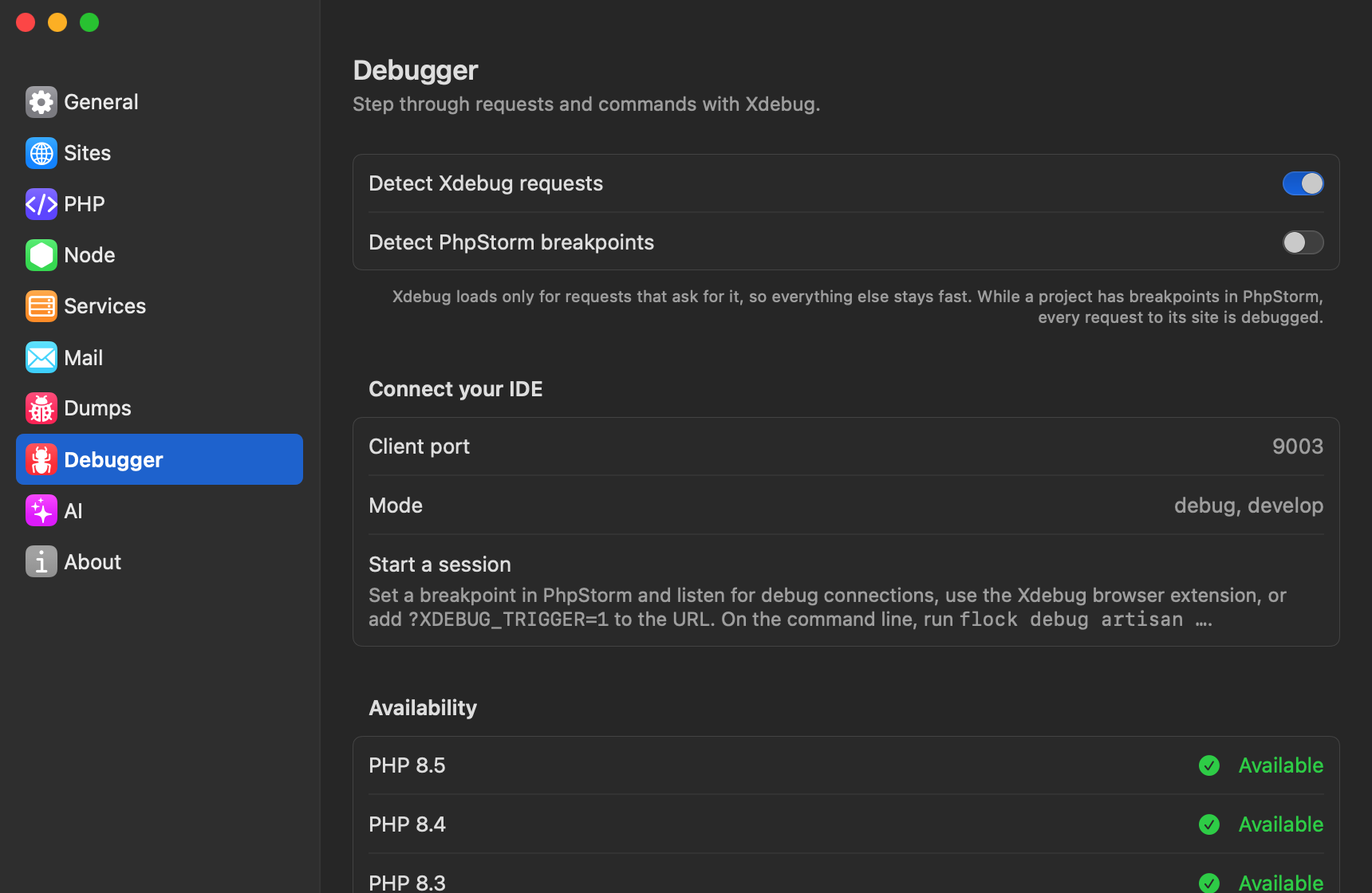Click the Start a session heading
Viewport: 1372px width, 893px height.
[440, 565]
